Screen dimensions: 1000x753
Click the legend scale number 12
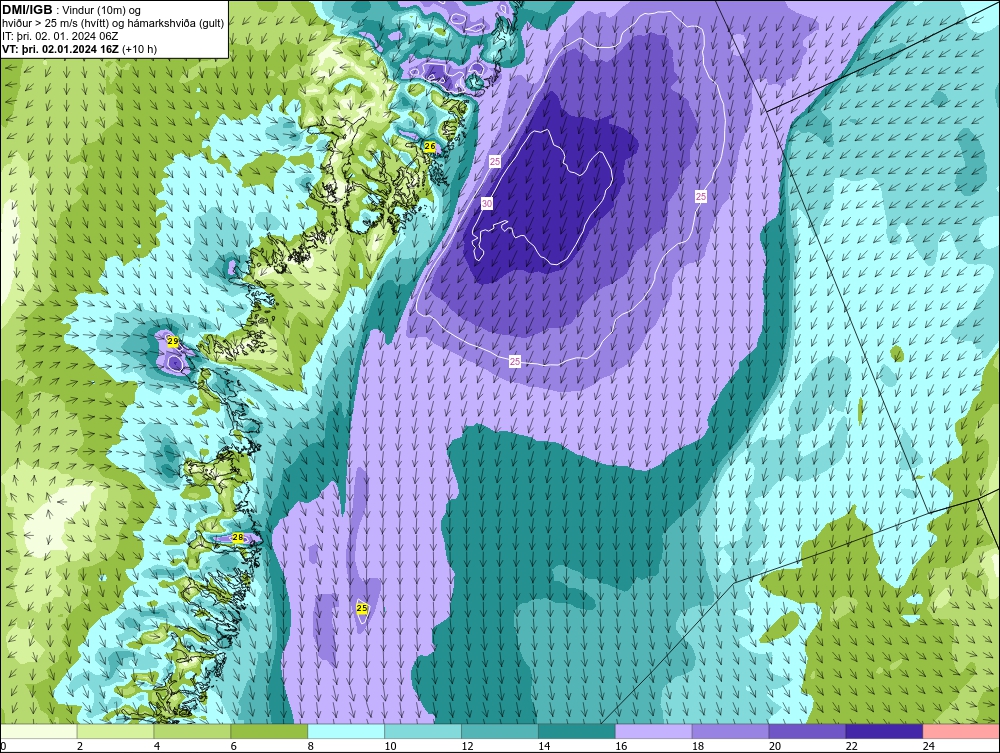pos(467,746)
